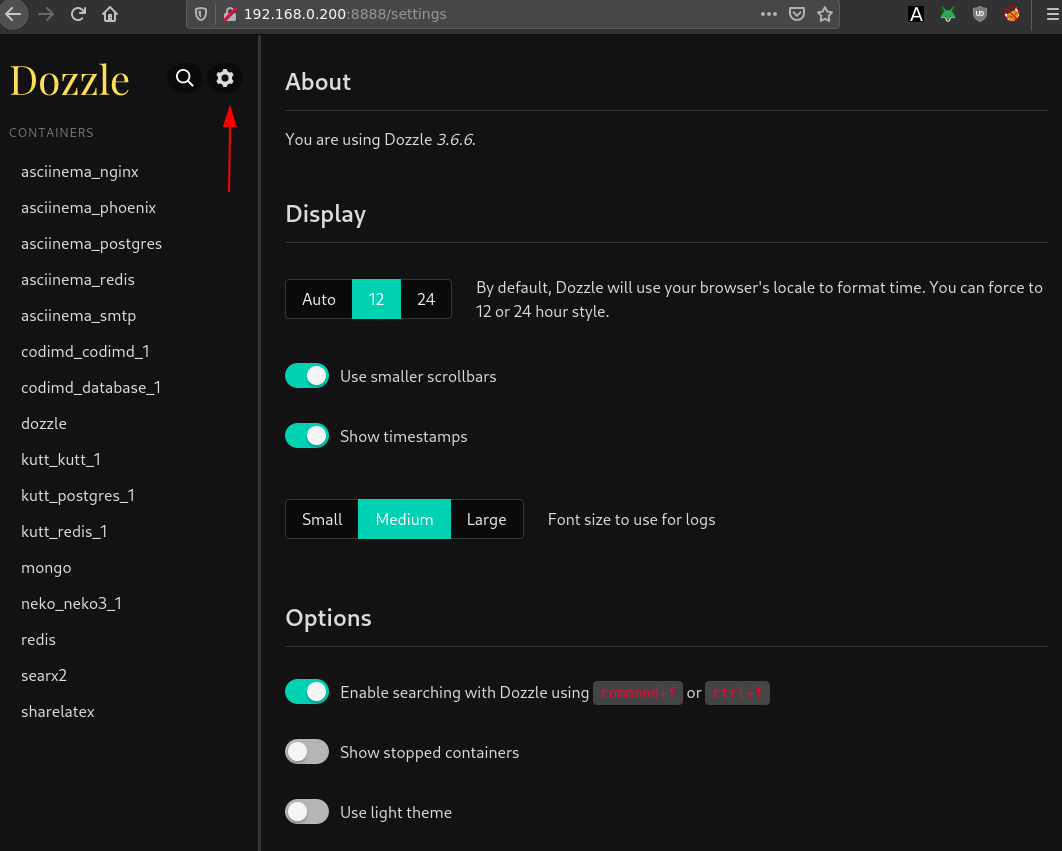Open the uBlock shield extension icon
This screenshot has width=1062, height=851.
click(x=979, y=14)
